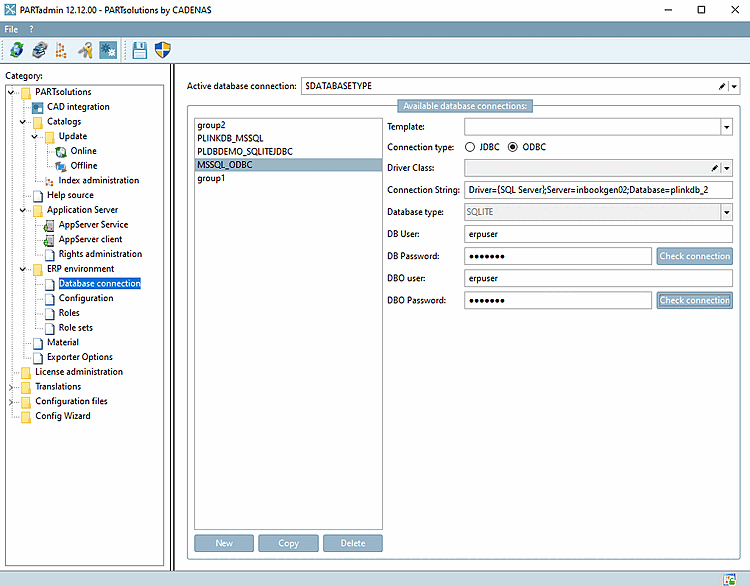Select Exporter Options tree item
750x586 pixels.
(x=80, y=357)
